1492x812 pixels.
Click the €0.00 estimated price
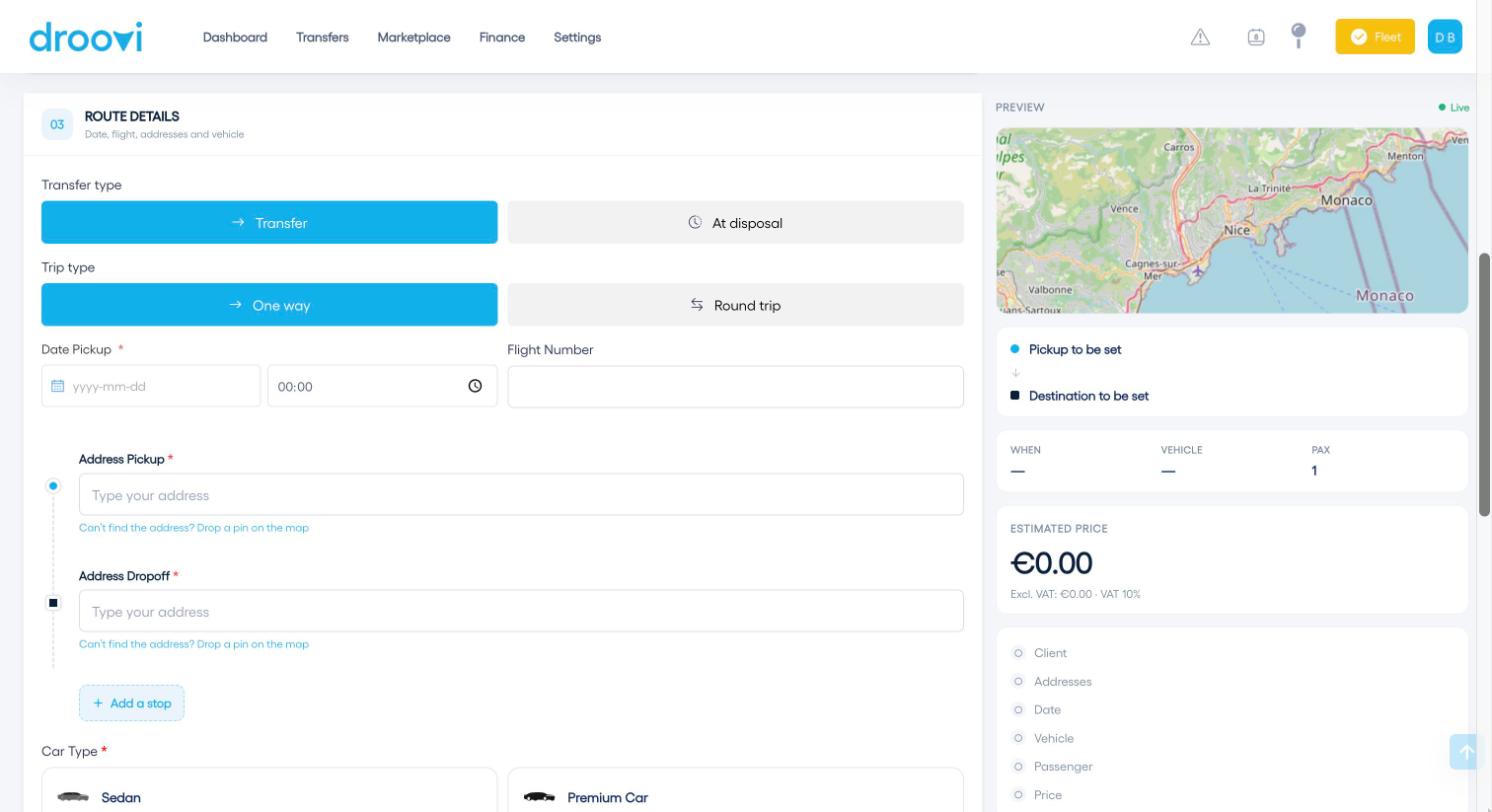pyautogui.click(x=1052, y=563)
